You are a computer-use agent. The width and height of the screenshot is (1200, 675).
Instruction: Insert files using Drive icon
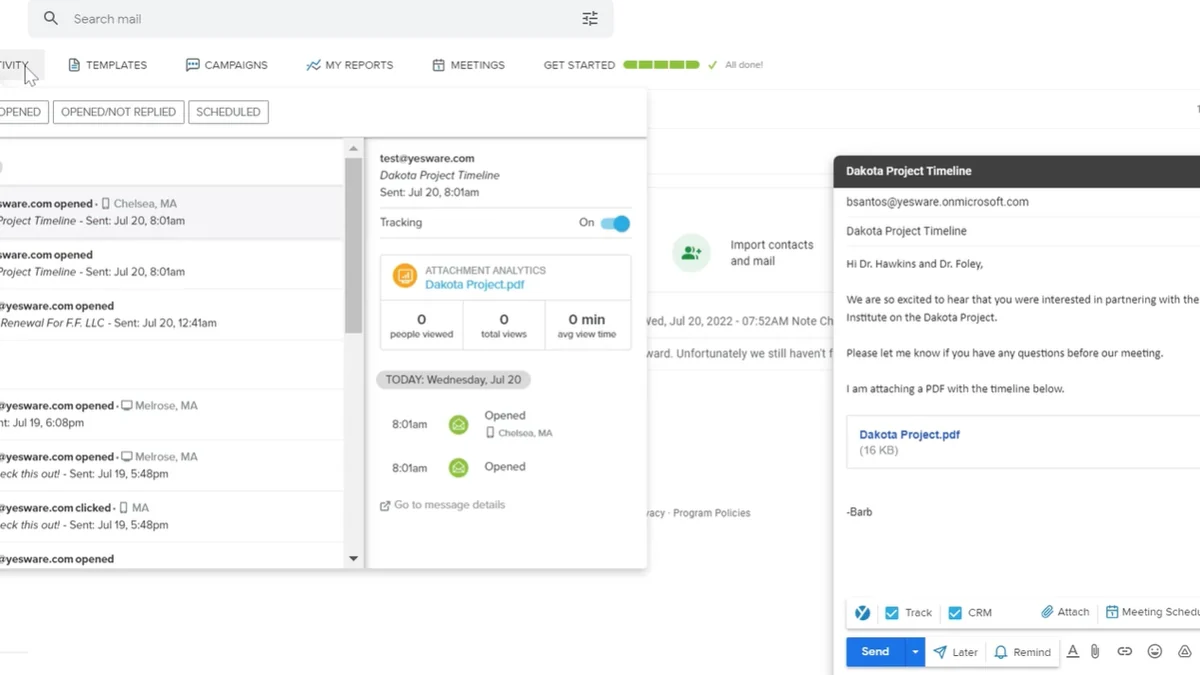tap(1184, 652)
